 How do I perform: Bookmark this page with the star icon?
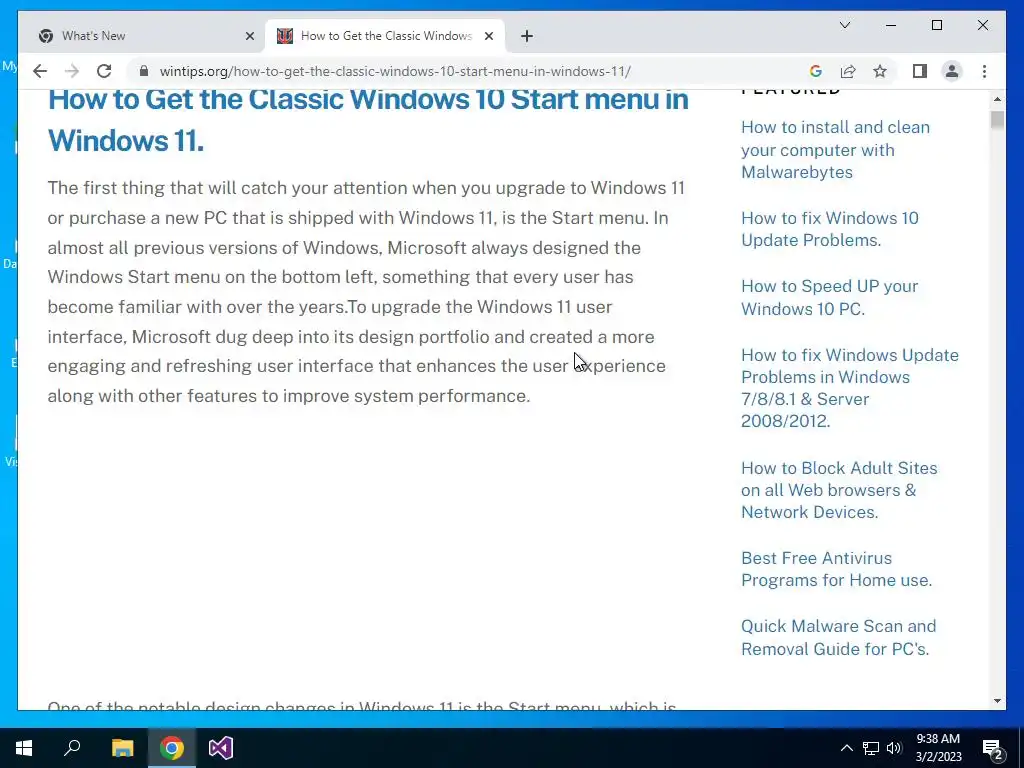pos(880,71)
